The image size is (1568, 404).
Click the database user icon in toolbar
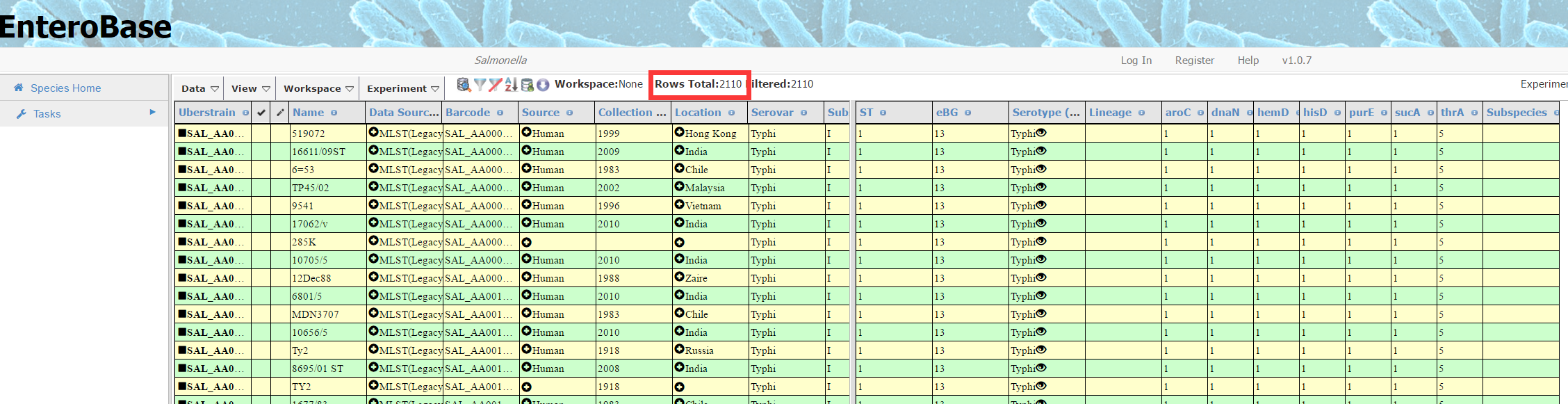tap(528, 85)
